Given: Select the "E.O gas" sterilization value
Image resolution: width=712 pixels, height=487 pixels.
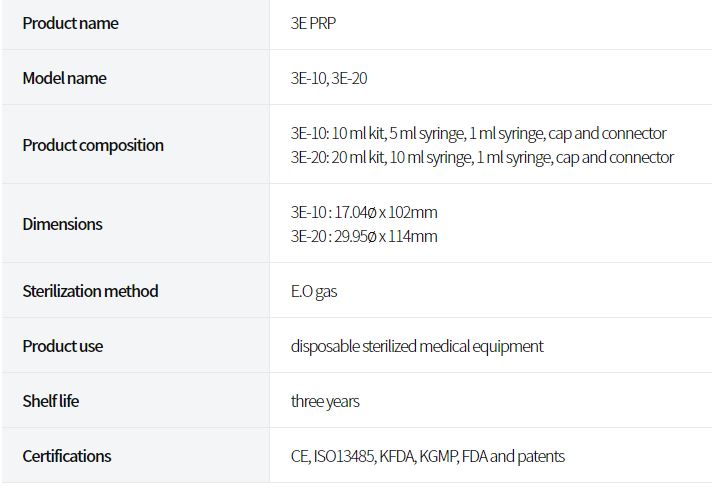Looking at the screenshot, I should 314,291.
